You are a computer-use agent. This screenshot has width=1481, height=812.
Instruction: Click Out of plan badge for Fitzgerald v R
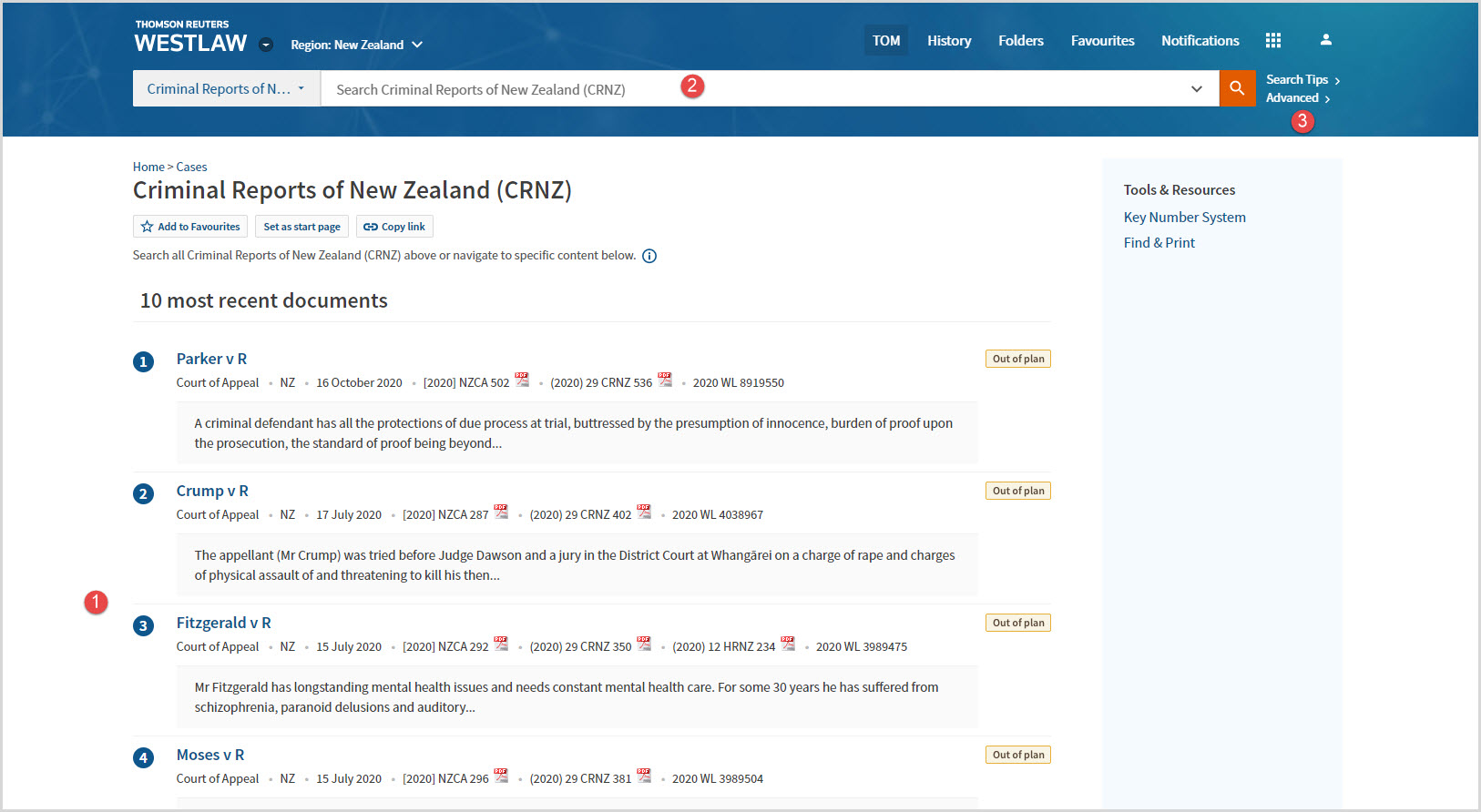tap(1018, 623)
